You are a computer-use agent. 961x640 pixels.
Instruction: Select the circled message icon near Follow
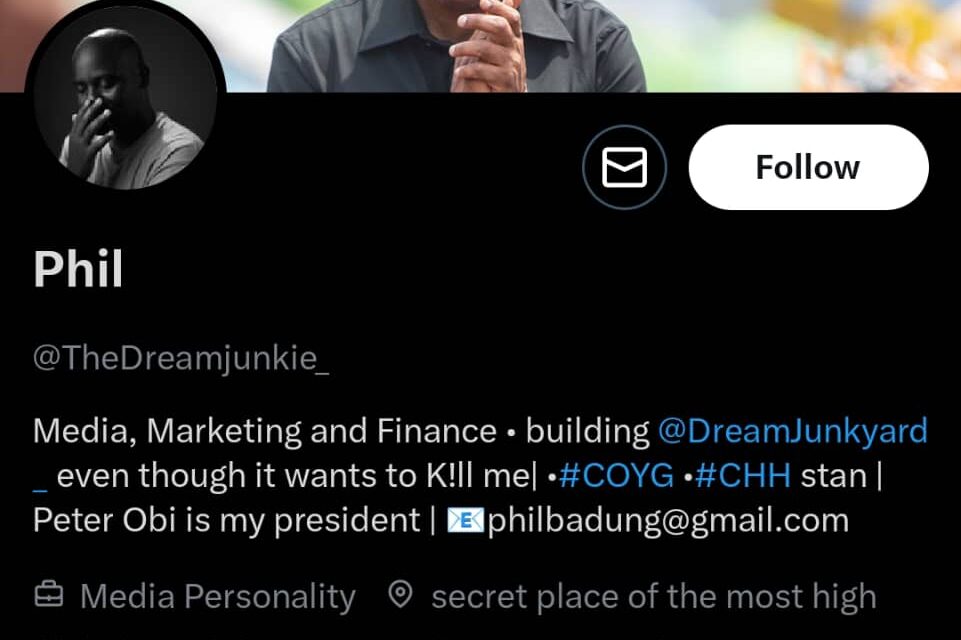coord(624,167)
